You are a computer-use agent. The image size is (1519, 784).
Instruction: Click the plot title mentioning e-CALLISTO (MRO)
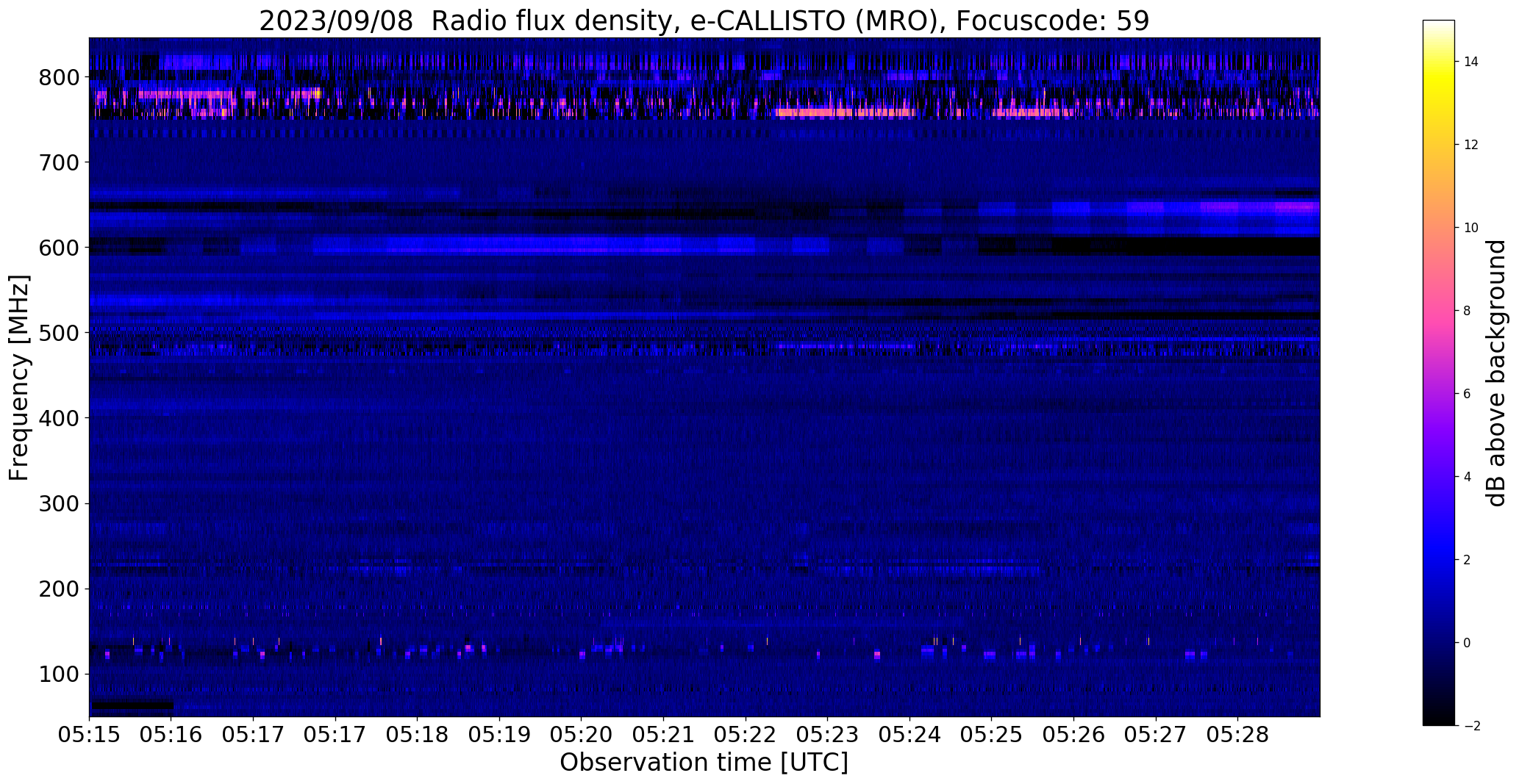704,20
